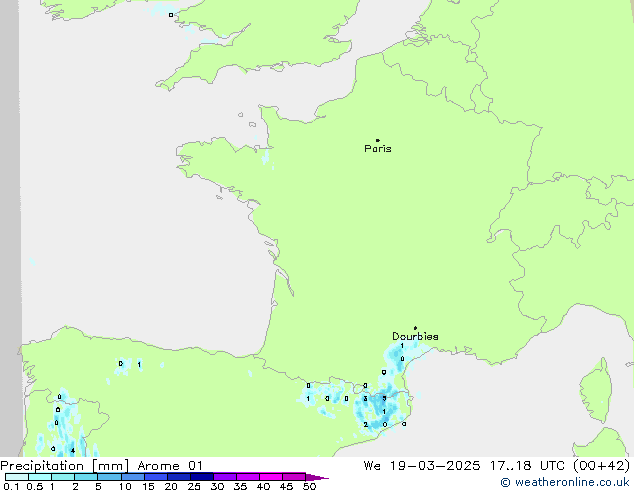Click the purple arrow tip beyond 50

[x=317, y=477]
